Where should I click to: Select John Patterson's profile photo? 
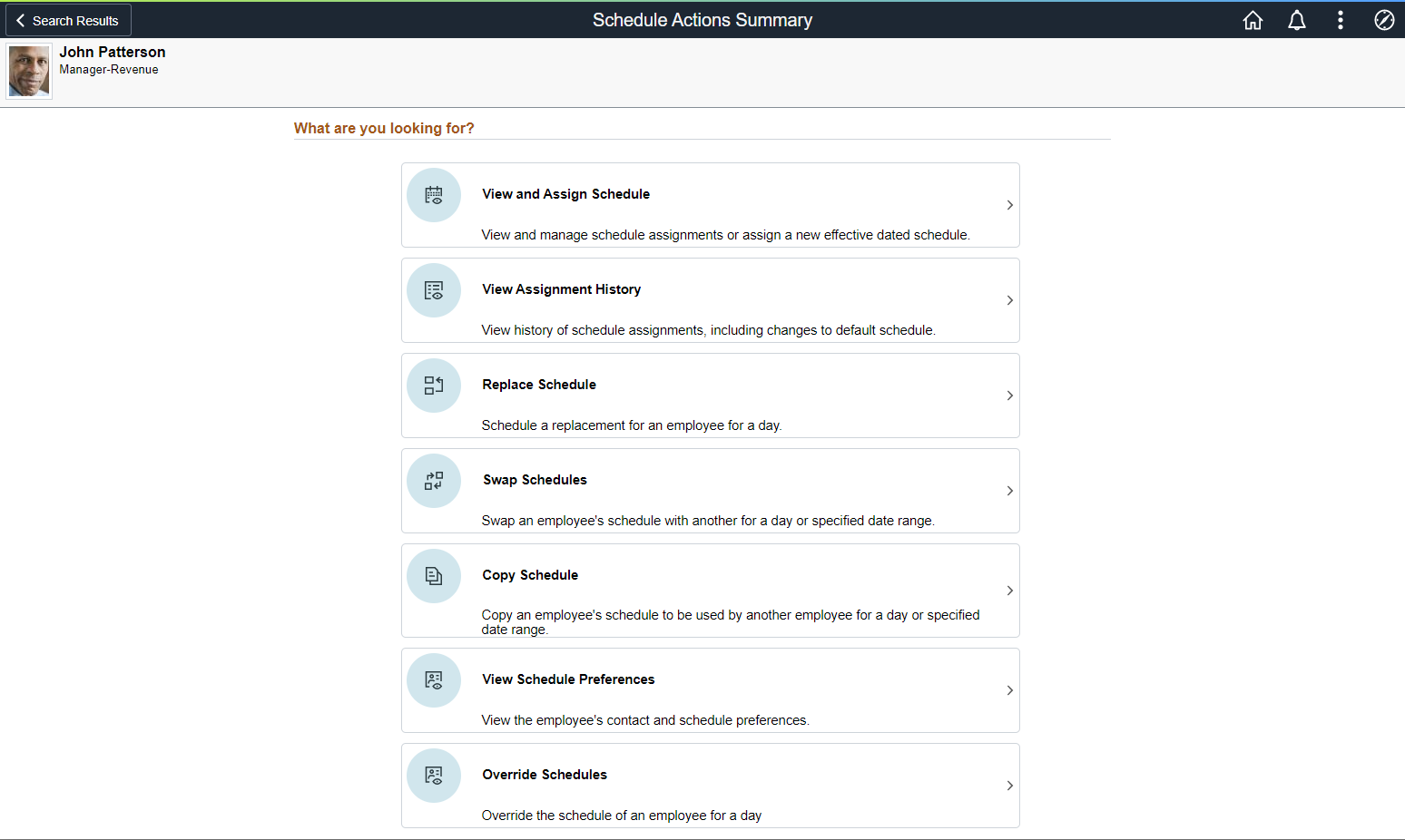29,72
